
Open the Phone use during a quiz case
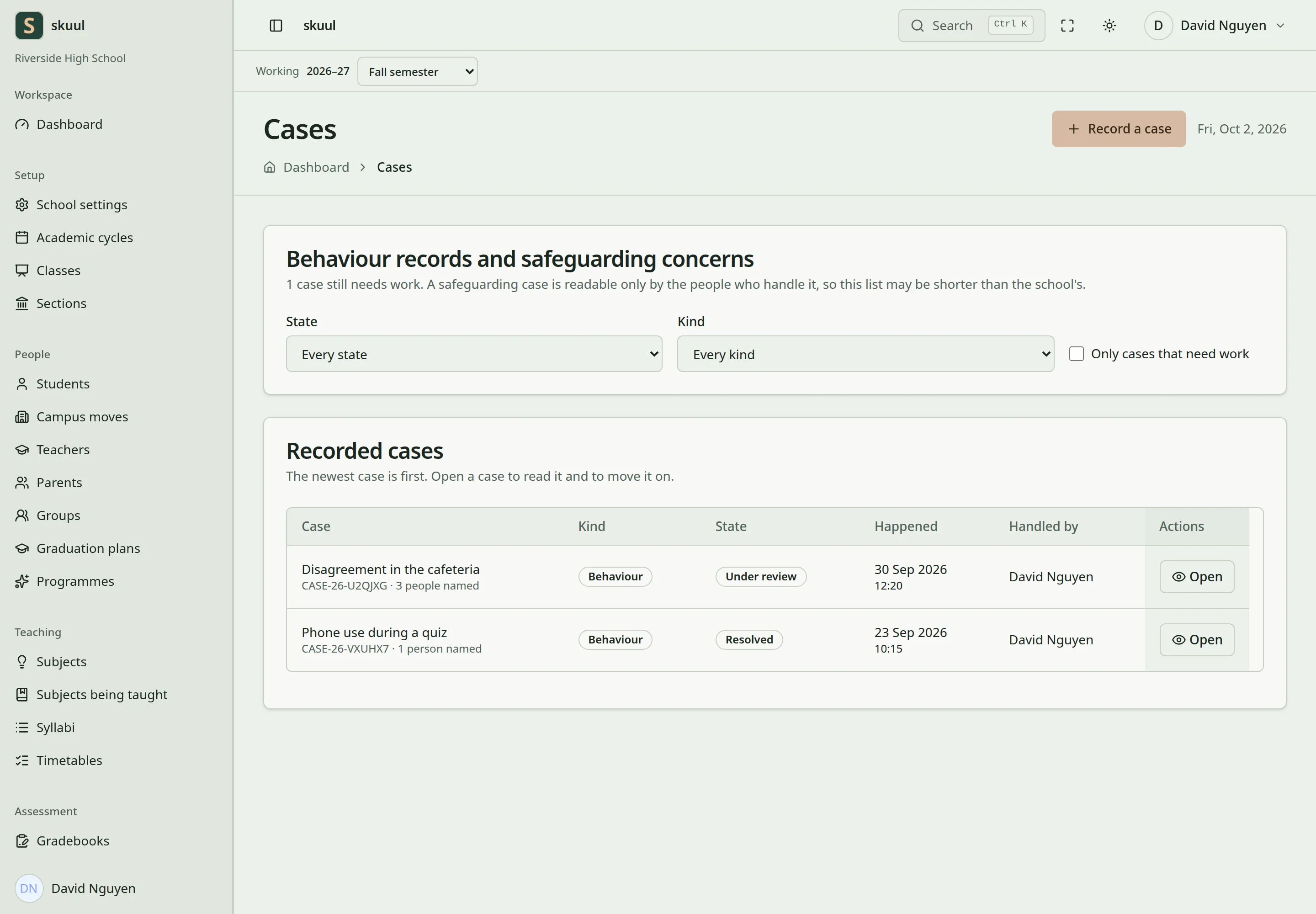(x=1197, y=640)
